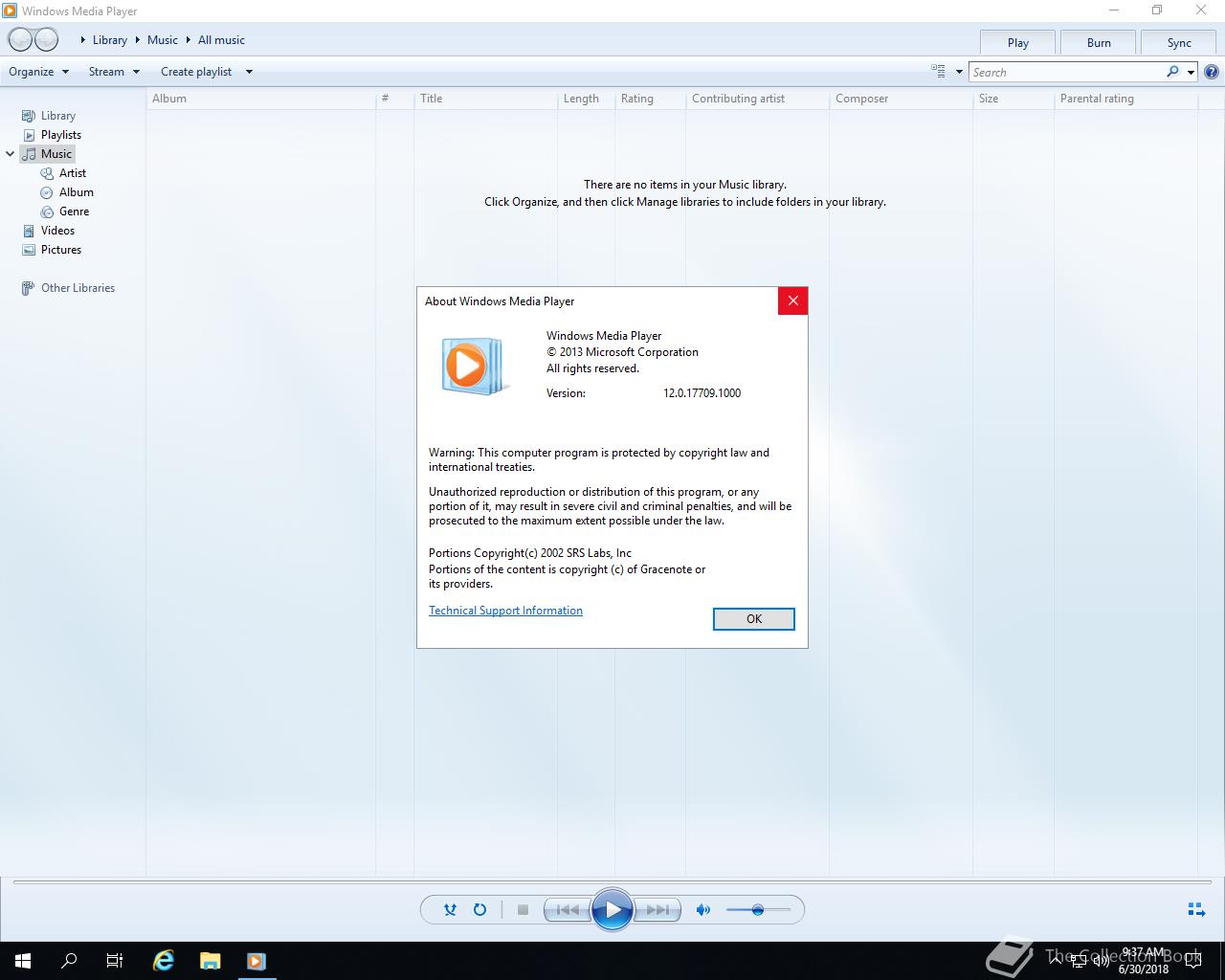Switch to the Sync tab
Screen dimensions: 1225x980
click(x=1179, y=43)
